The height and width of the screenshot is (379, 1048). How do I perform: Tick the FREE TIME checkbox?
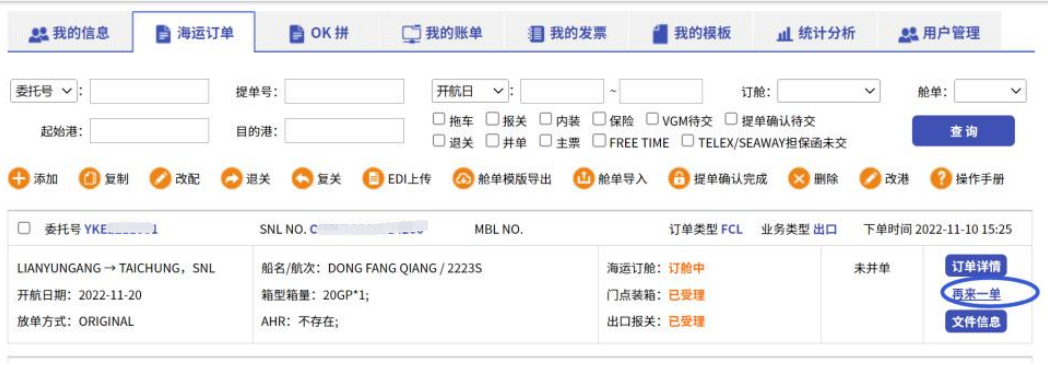[599, 140]
